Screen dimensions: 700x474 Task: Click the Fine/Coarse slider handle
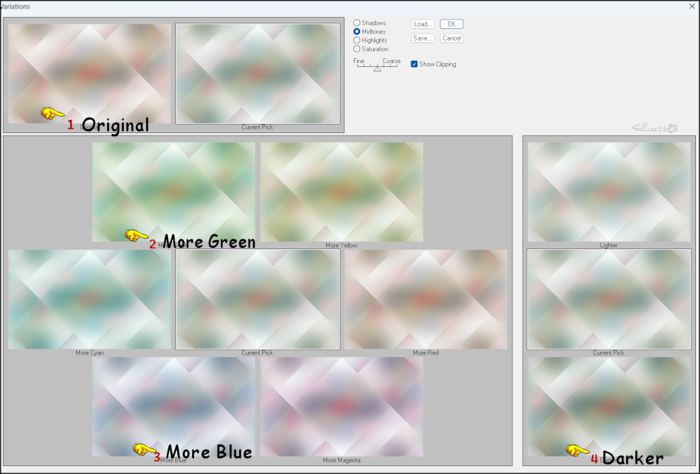point(377,69)
